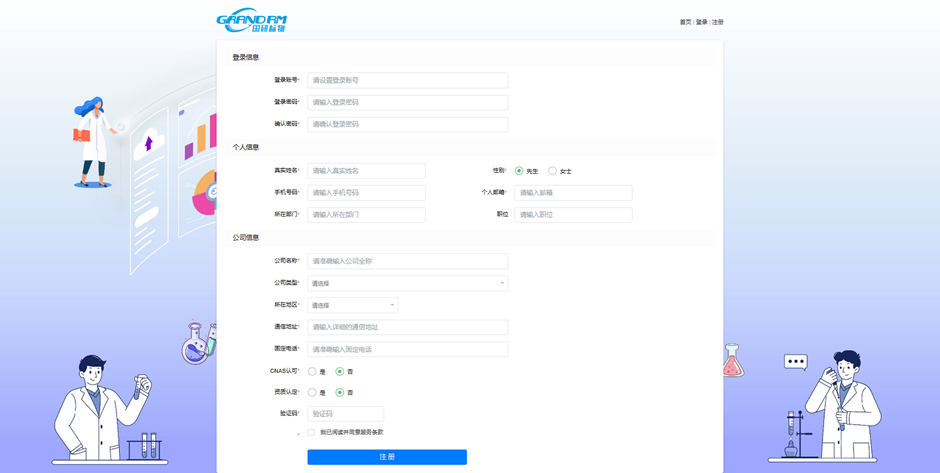Click the GRAND RM logo
Image resolution: width=940 pixels, height=473 pixels.
pos(251,20)
